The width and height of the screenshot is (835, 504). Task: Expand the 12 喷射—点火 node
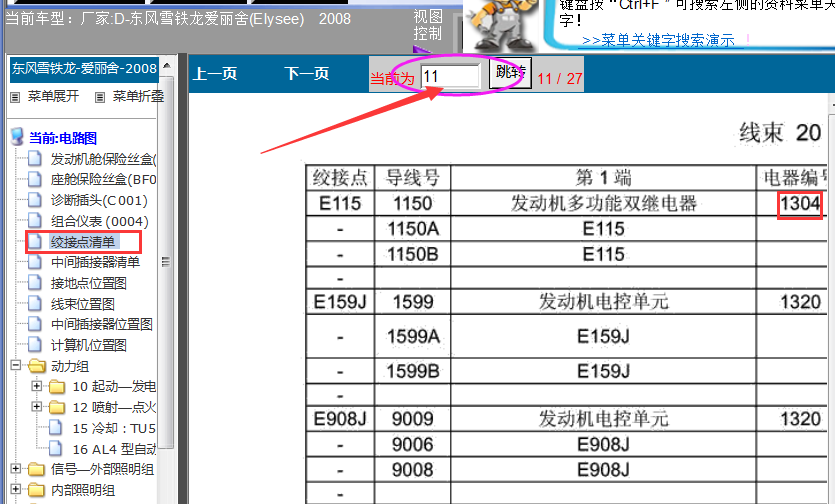[x=36, y=407]
